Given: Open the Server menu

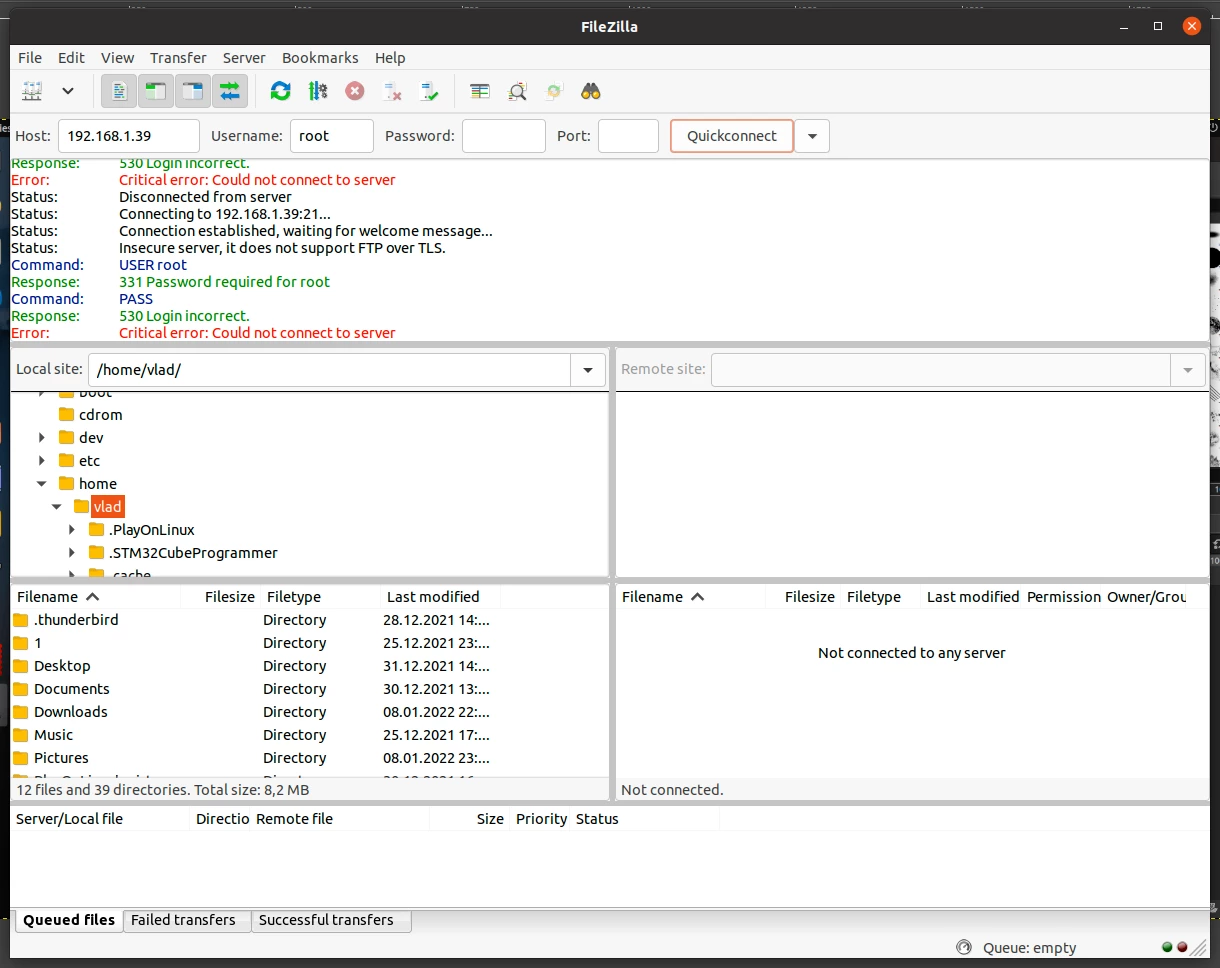Looking at the screenshot, I should (x=244, y=58).
